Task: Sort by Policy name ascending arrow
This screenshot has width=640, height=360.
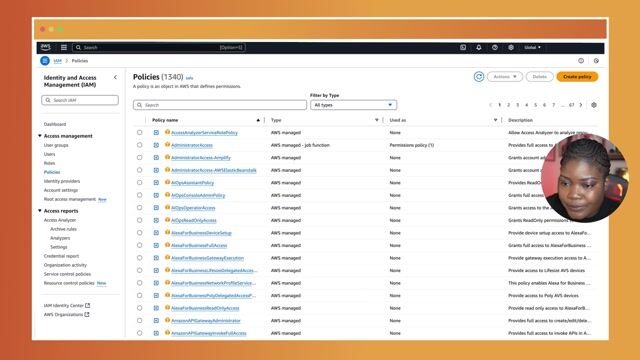Action: pos(258,120)
